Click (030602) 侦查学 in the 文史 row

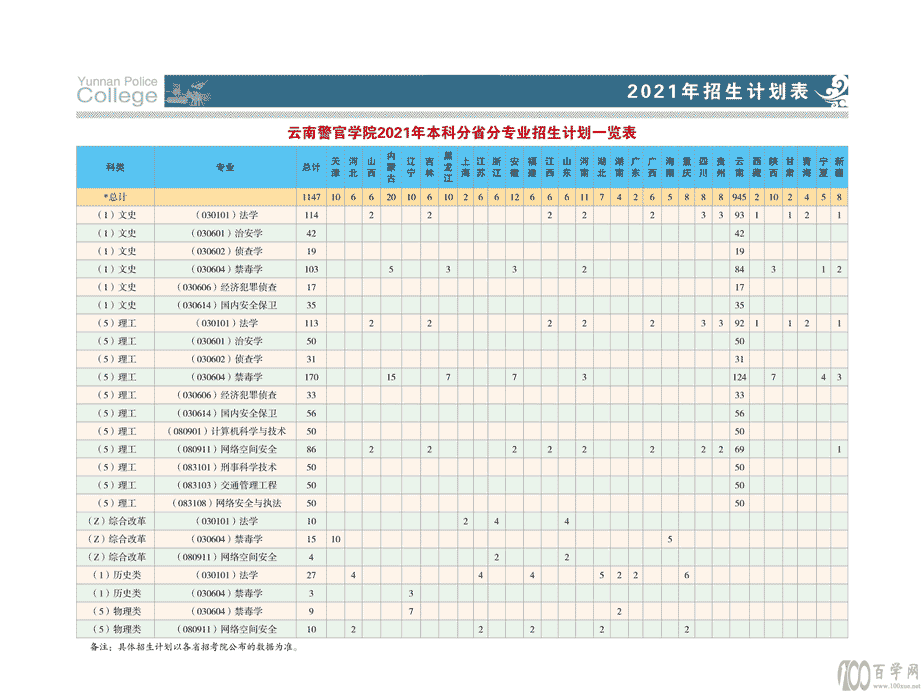point(226,252)
